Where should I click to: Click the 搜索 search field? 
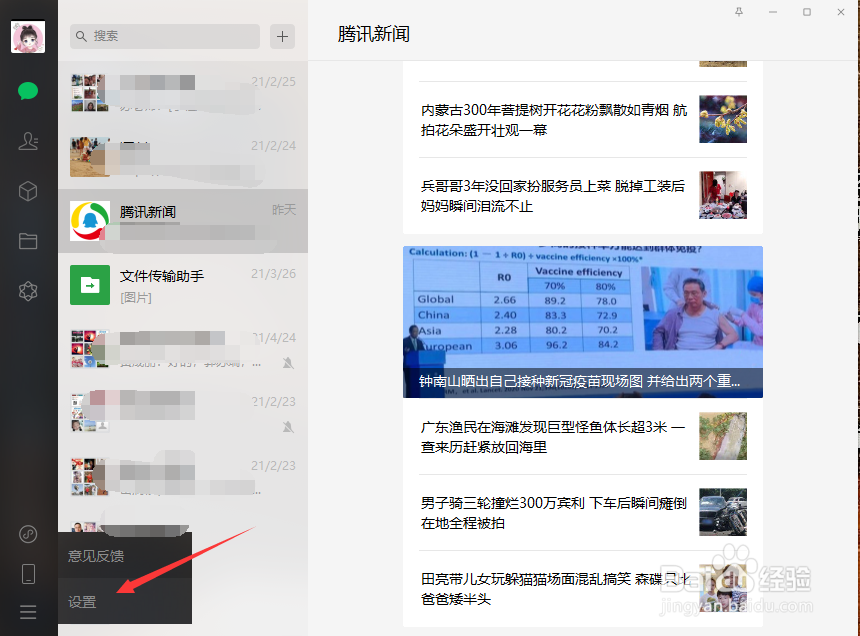[x=165, y=36]
